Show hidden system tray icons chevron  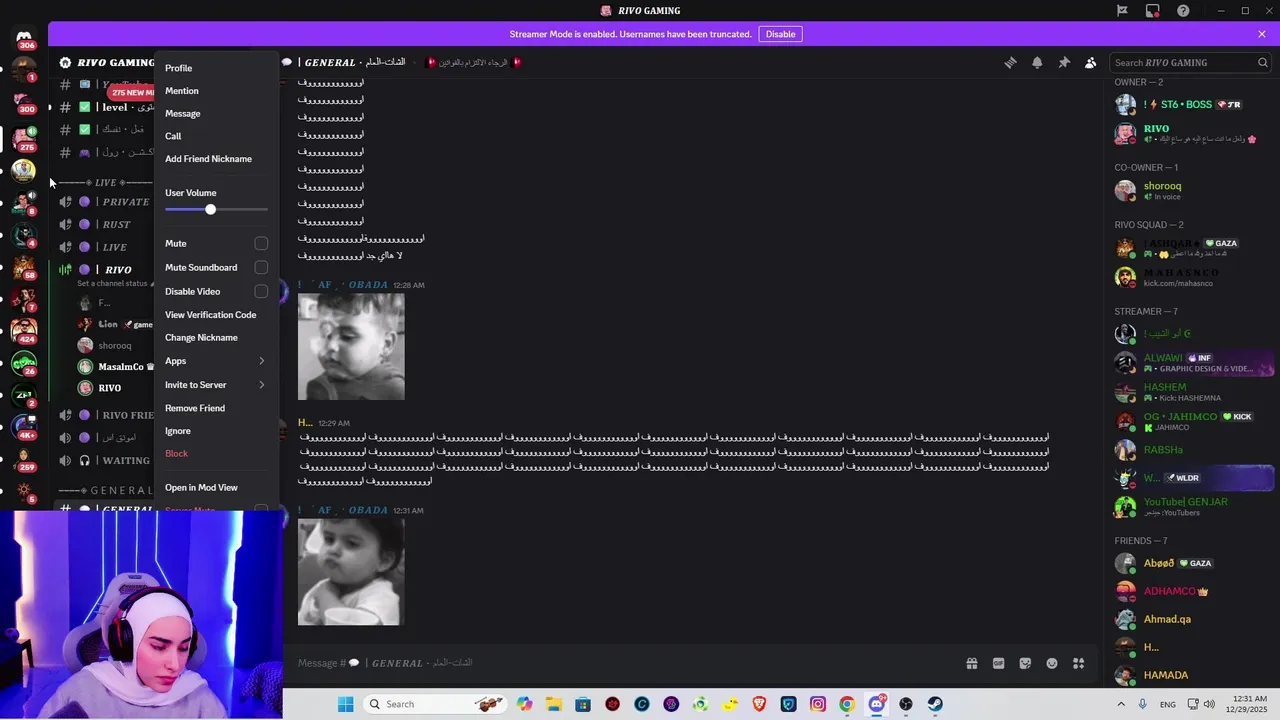[x=1120, y=704]
